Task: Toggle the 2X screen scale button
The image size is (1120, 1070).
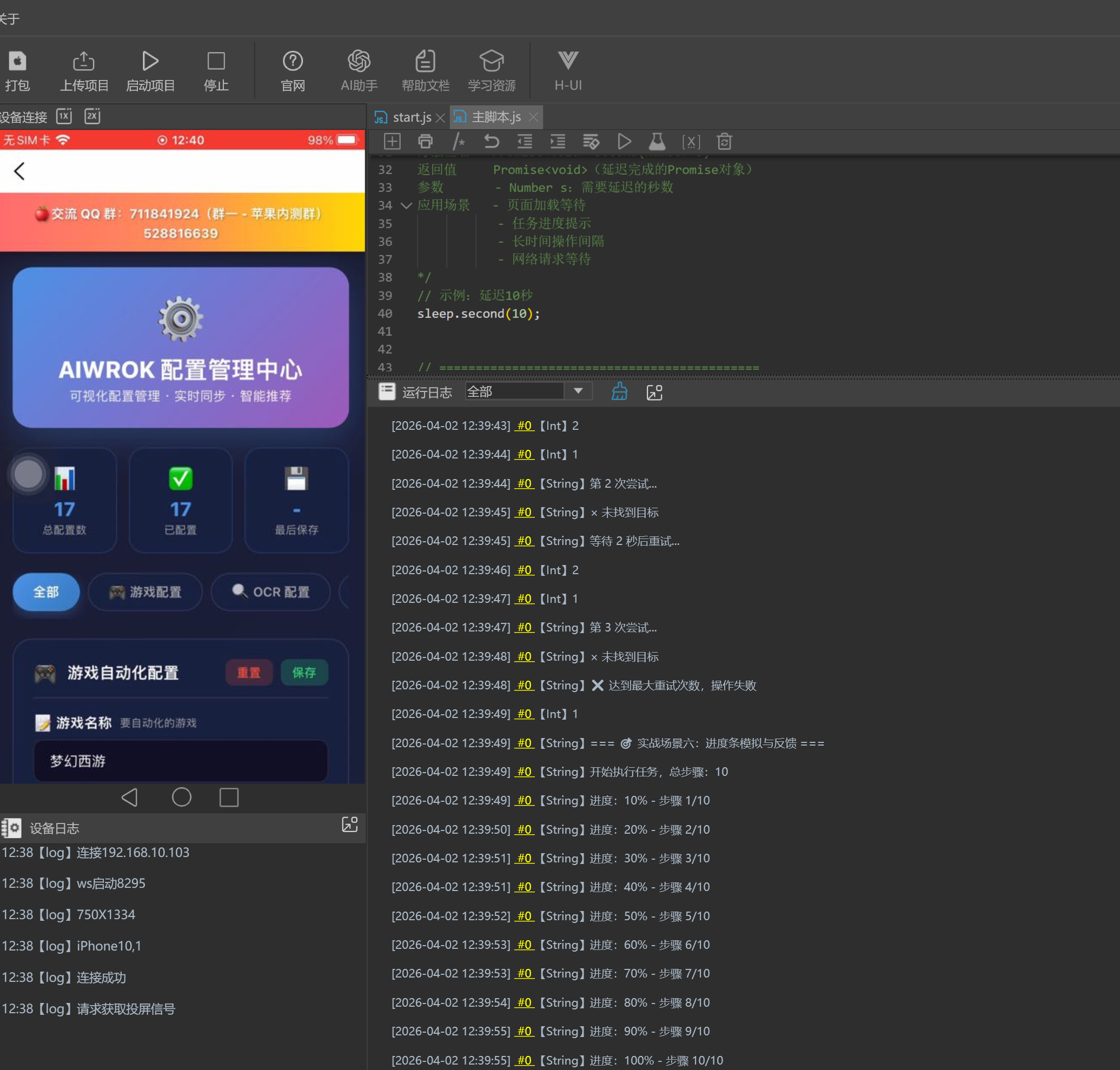Action: click(92, 116)
